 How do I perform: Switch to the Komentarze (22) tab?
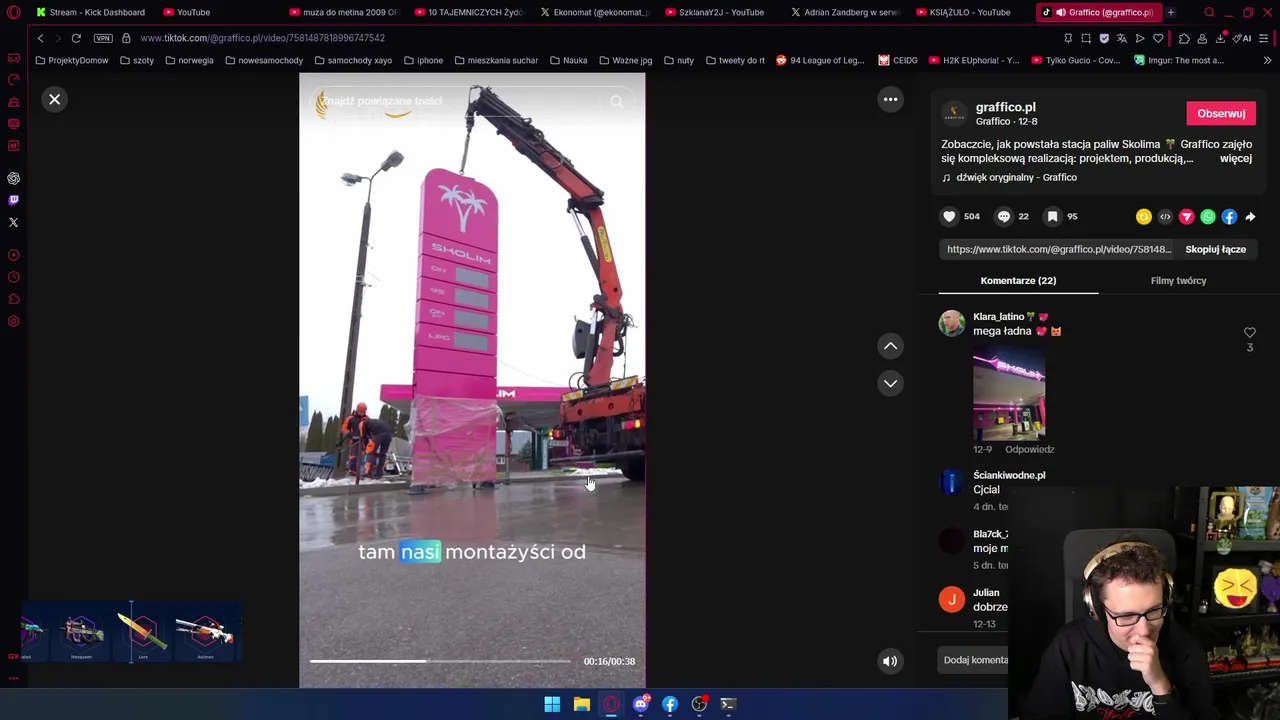click(1018, 280)
